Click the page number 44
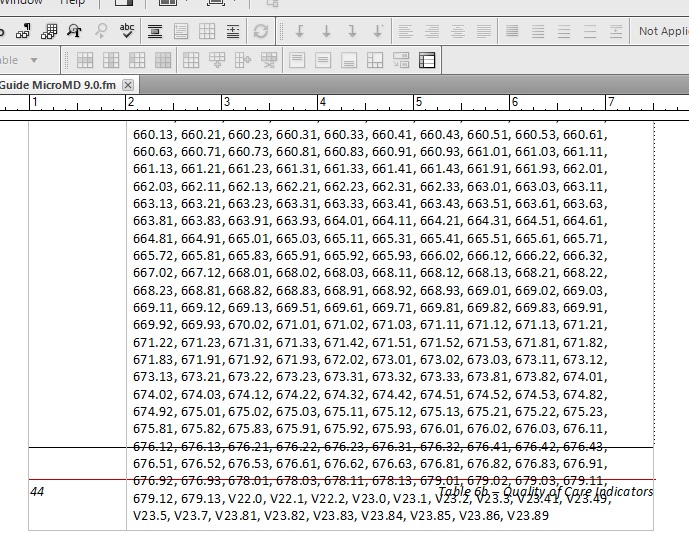Screen dimensions: 689x533 point(37,491)
